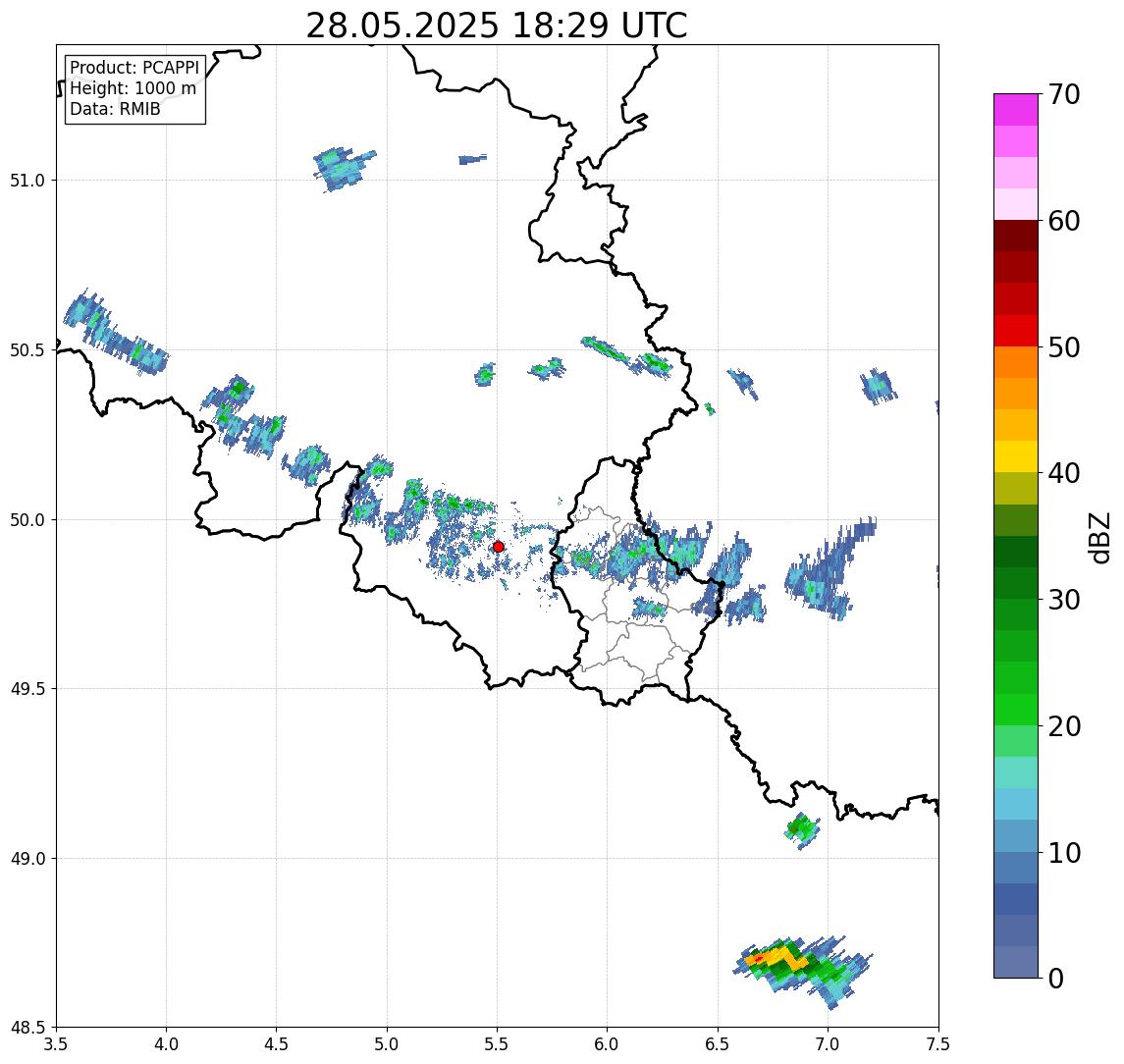Viewport: 1124px width, 1064px height.
Task: Click the orange colorbar segment just below 50
Action: coord(1016,362)
